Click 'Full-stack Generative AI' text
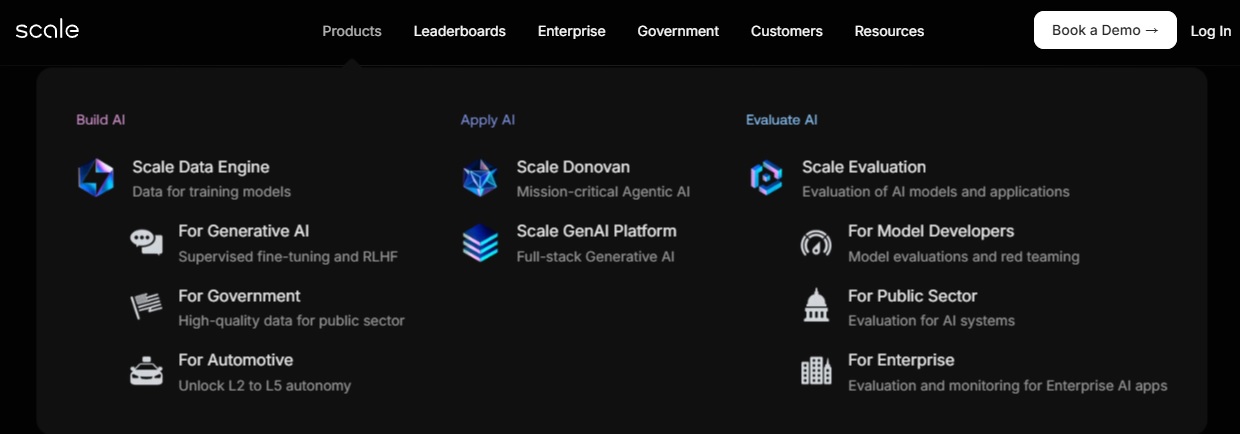1240x434 pixels. click(595, 257)
